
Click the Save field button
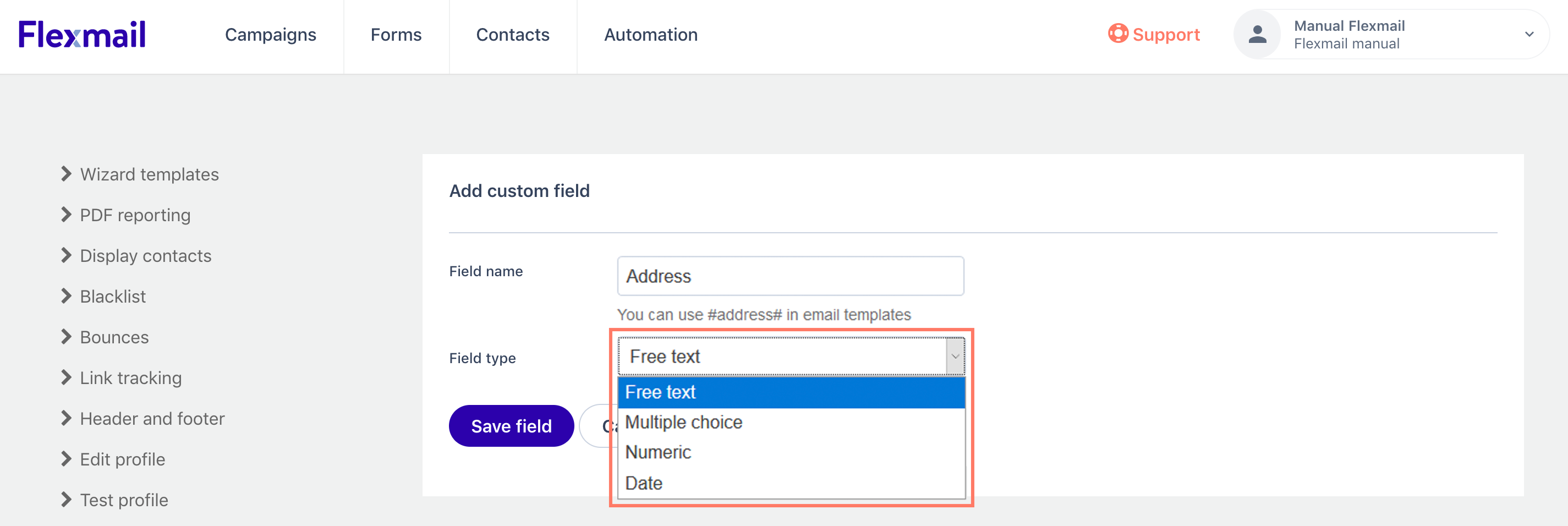(511, 425)
